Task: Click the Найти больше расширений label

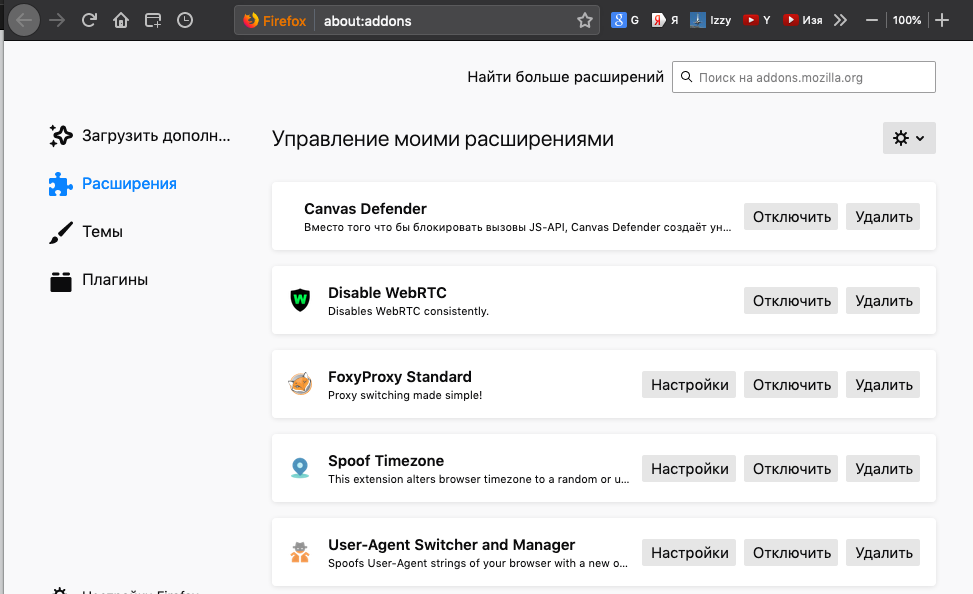Action: point(565,77)
